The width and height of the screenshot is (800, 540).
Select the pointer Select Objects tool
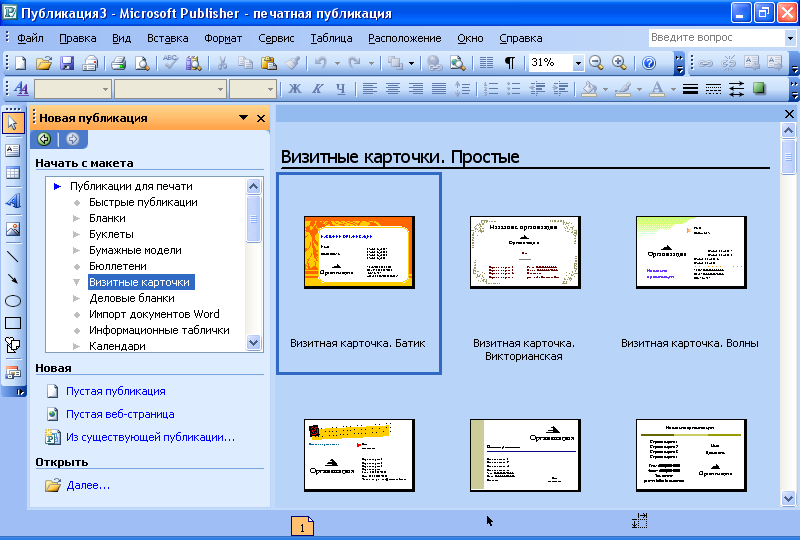[13, 123]
